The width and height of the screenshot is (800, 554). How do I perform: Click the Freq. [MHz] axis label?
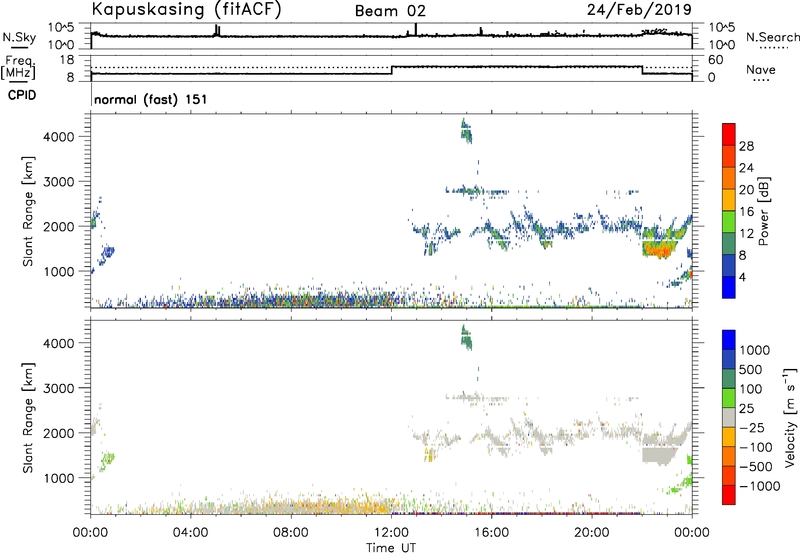(19, 68)
